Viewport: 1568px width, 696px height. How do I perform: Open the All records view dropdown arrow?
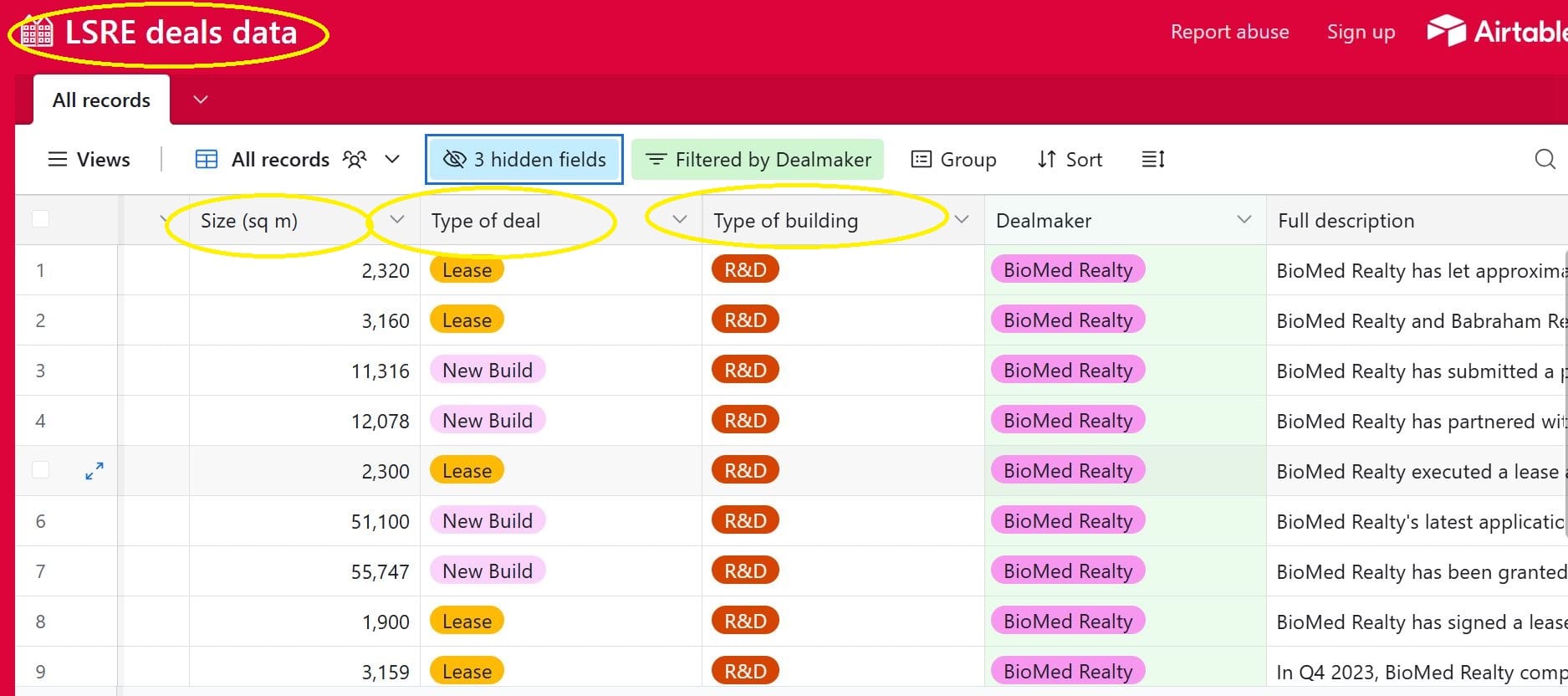pyautogui.click(x=392, y=159)
